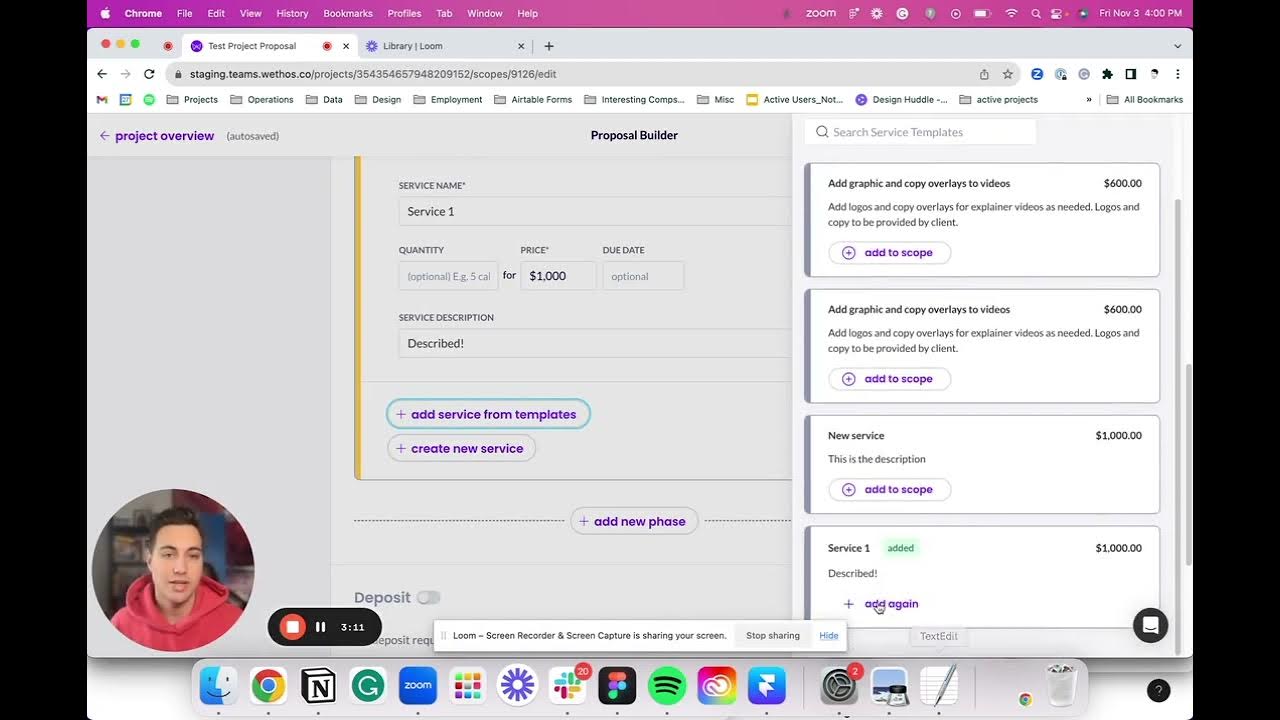
Task: Click Stop sharing in the Loom banner
Action: tap(772, 635)
